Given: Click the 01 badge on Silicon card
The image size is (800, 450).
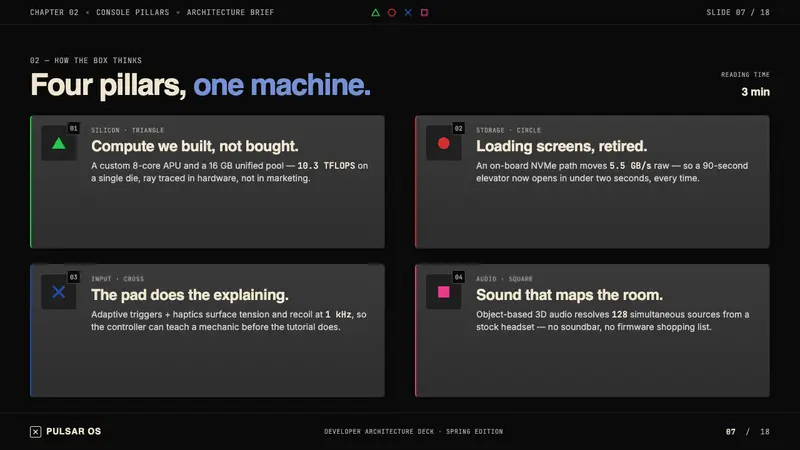Looking at the screenshot, I should point(73,129).
